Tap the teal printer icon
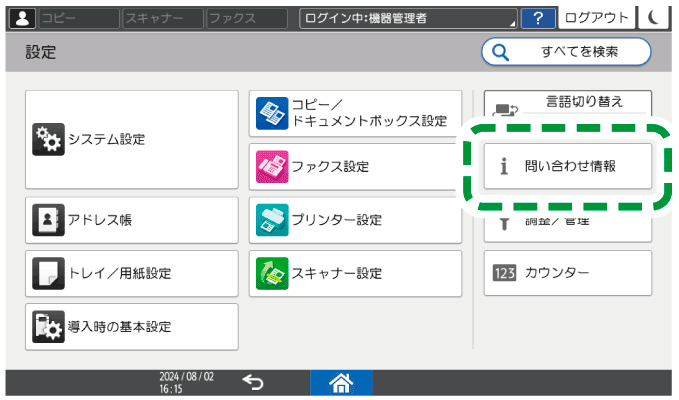679x400 pixels. (272, 220)
